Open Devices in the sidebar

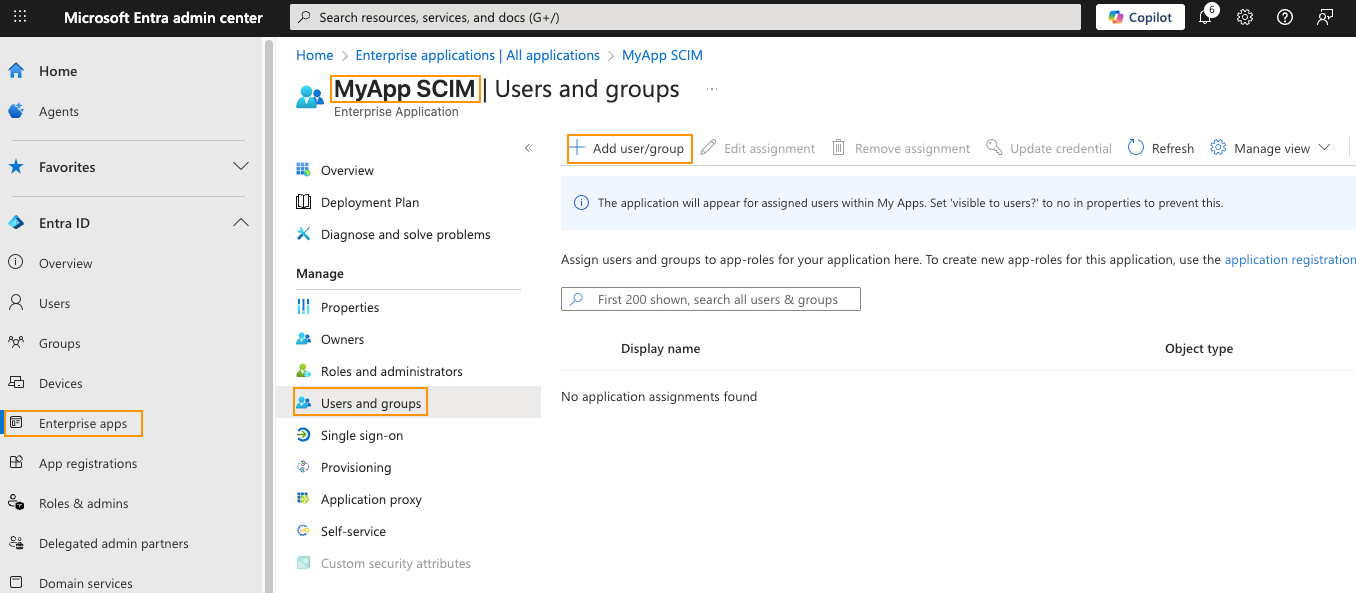coord(61,383)
